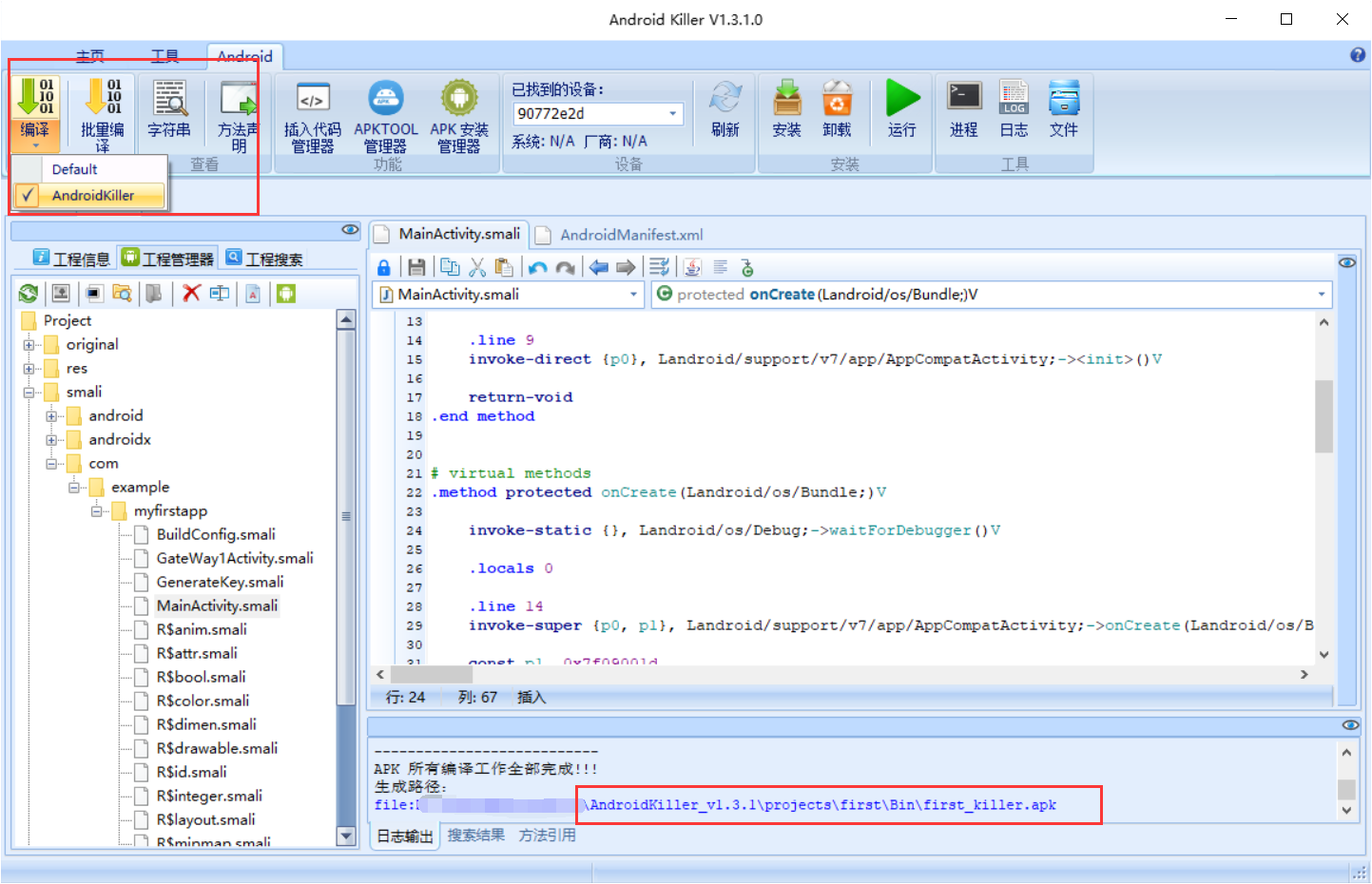Toggle the eye icon on log output panel
The height and width of the screenshot is (884, 1372).
(1350, 724)
